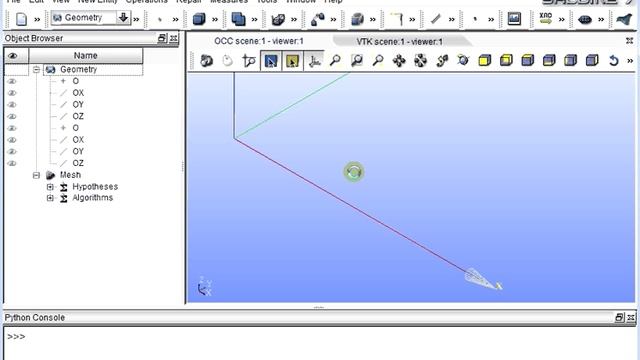
Task: Toggle the zooming style icon in the viewer toolbar
Action: coord(249,61)
